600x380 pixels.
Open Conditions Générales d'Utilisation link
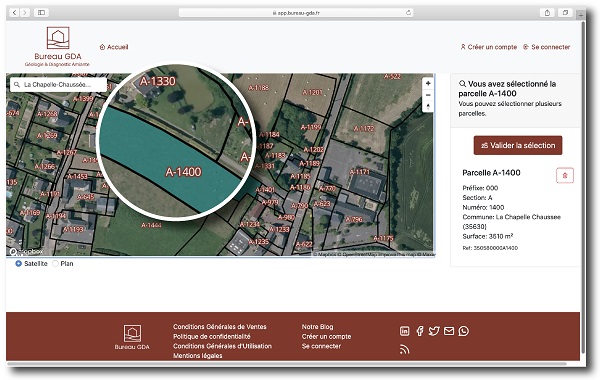point(222,346)
